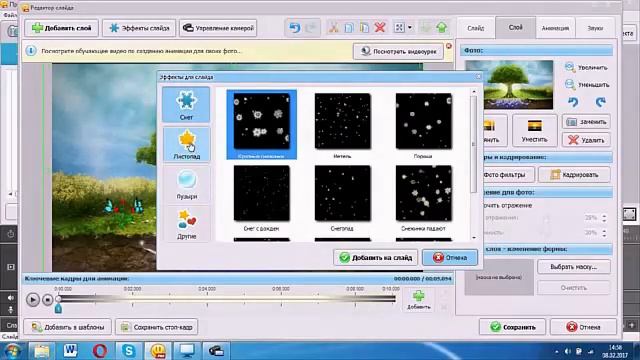
Task: Stop the animation preview
Action: point(47,300)
